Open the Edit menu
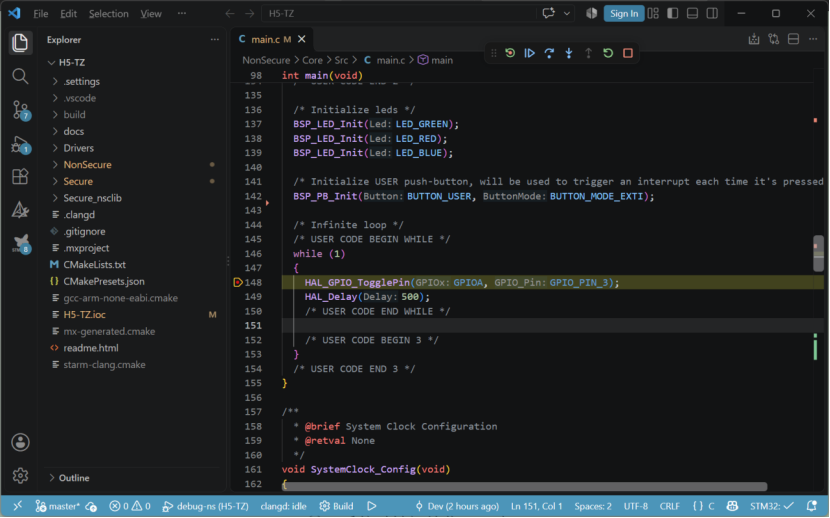Viewport: 830px width, 518px height. pos(68,14)
